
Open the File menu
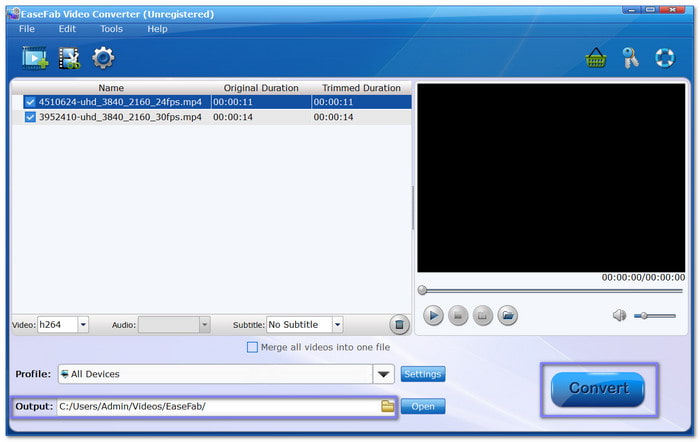click(27, 29)
